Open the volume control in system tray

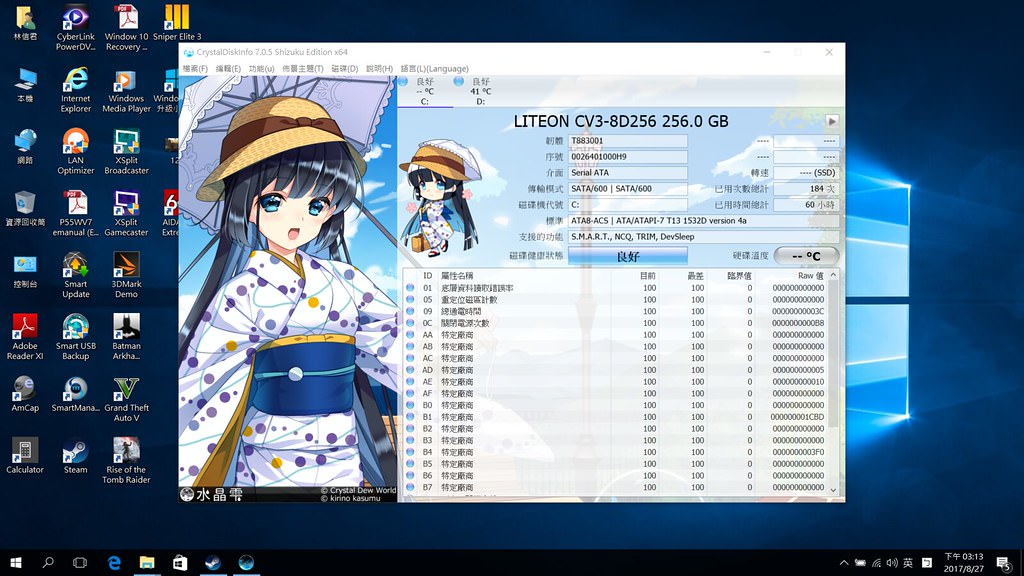coord(891,562)
